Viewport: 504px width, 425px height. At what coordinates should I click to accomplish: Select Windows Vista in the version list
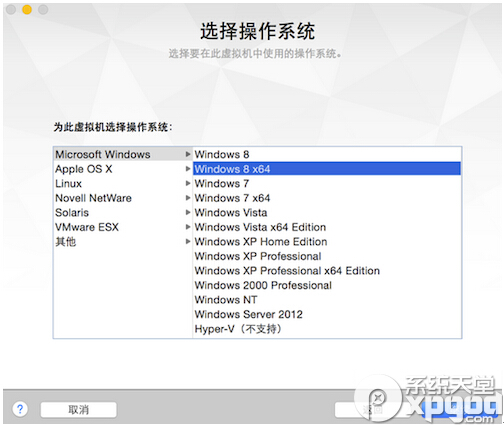[x=327, y=212]
